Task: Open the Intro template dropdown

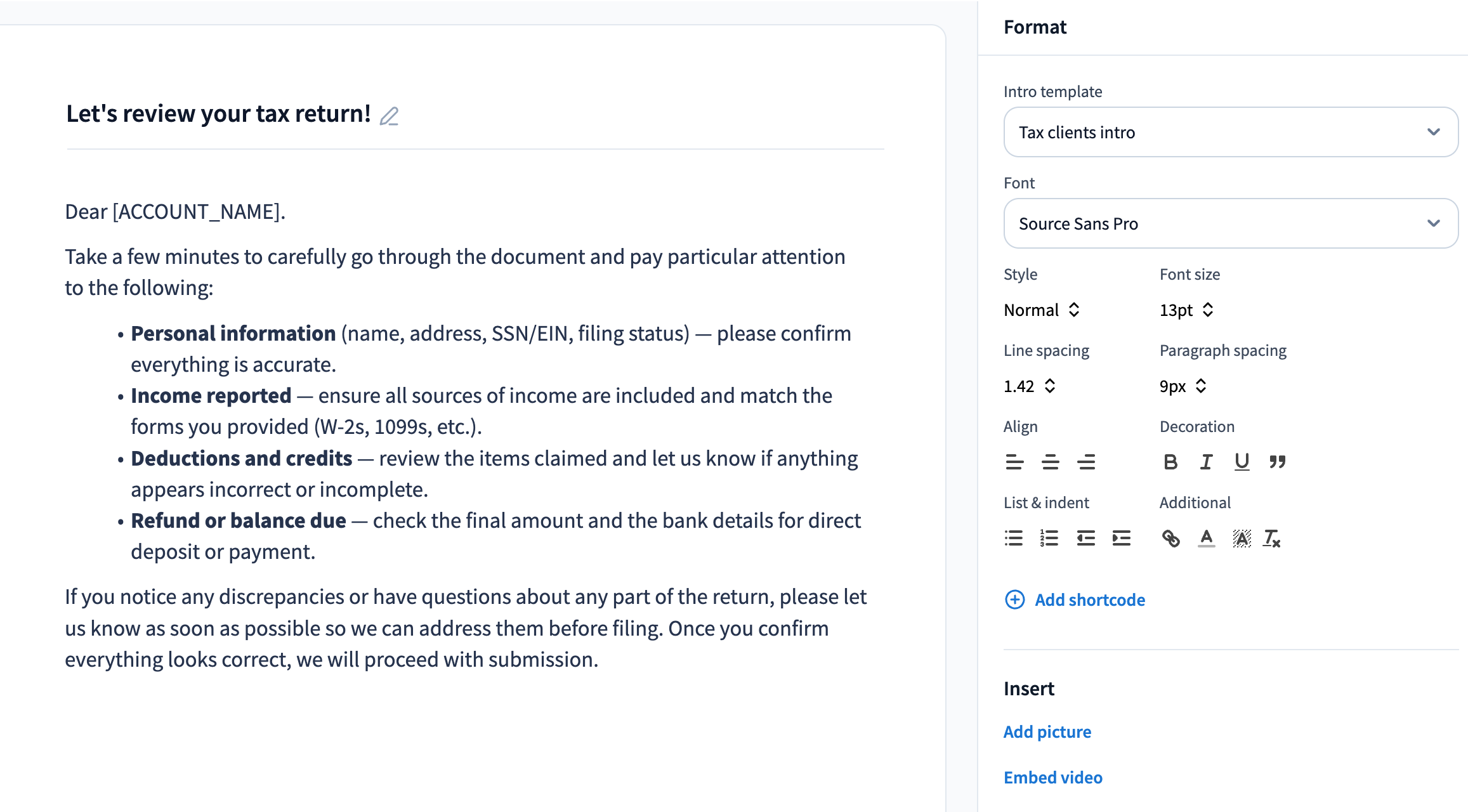Action: click(x=1230, y=132)
